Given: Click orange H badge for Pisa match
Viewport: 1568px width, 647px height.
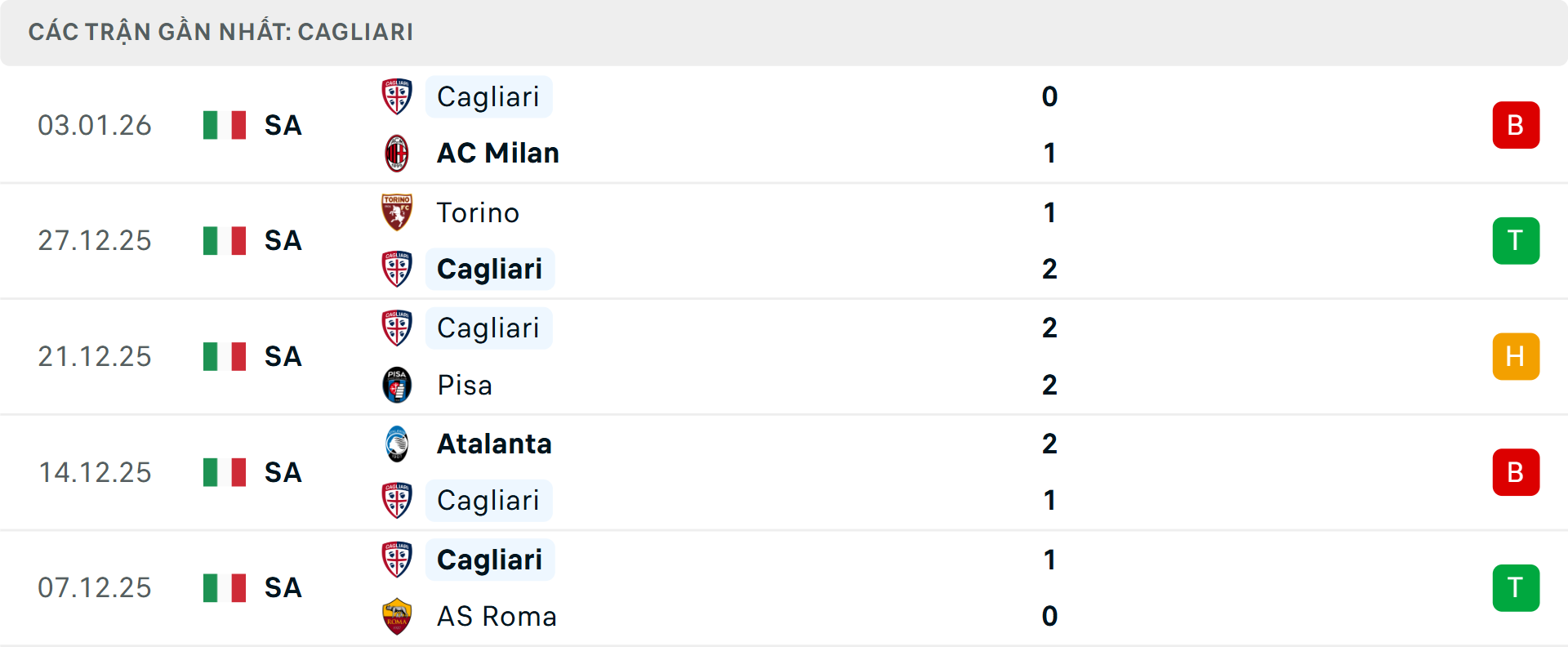Looking at the screenshot, I should (1516, 357).
